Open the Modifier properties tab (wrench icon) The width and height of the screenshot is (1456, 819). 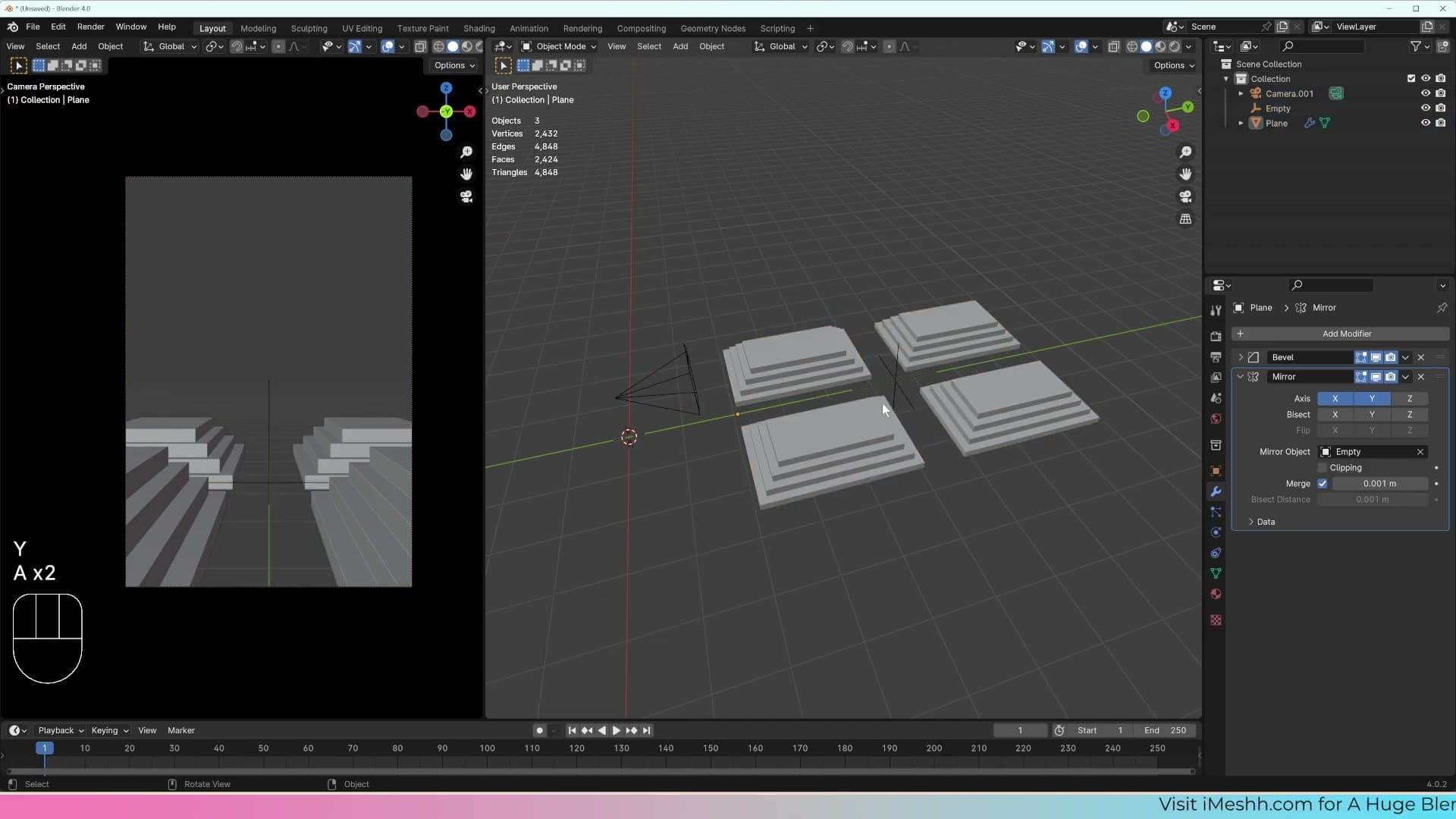(x=1216, y=491)
